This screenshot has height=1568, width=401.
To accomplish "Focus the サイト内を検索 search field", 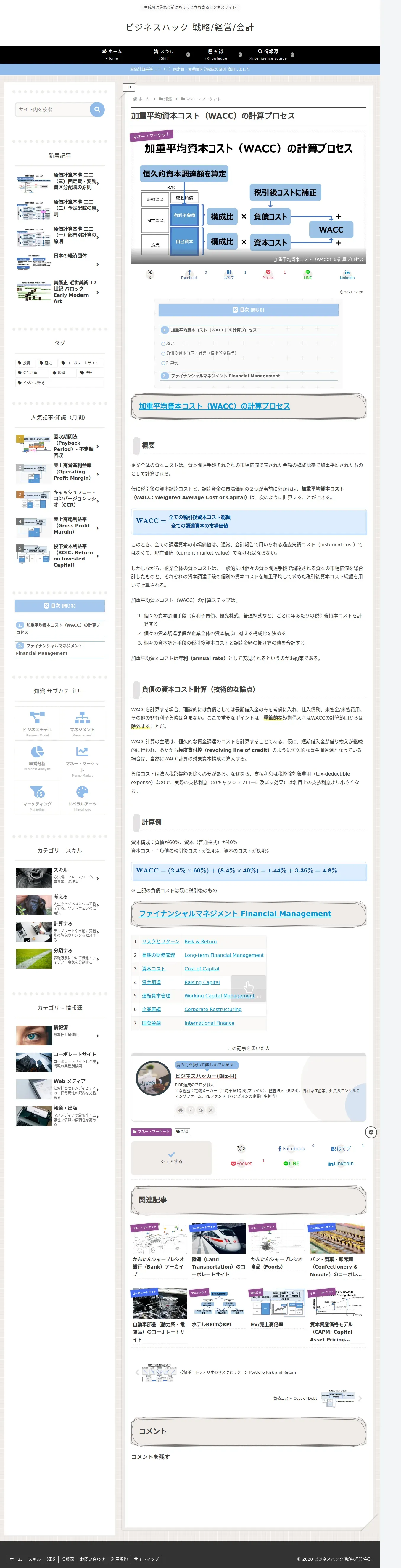I will [x=53, y=110].
